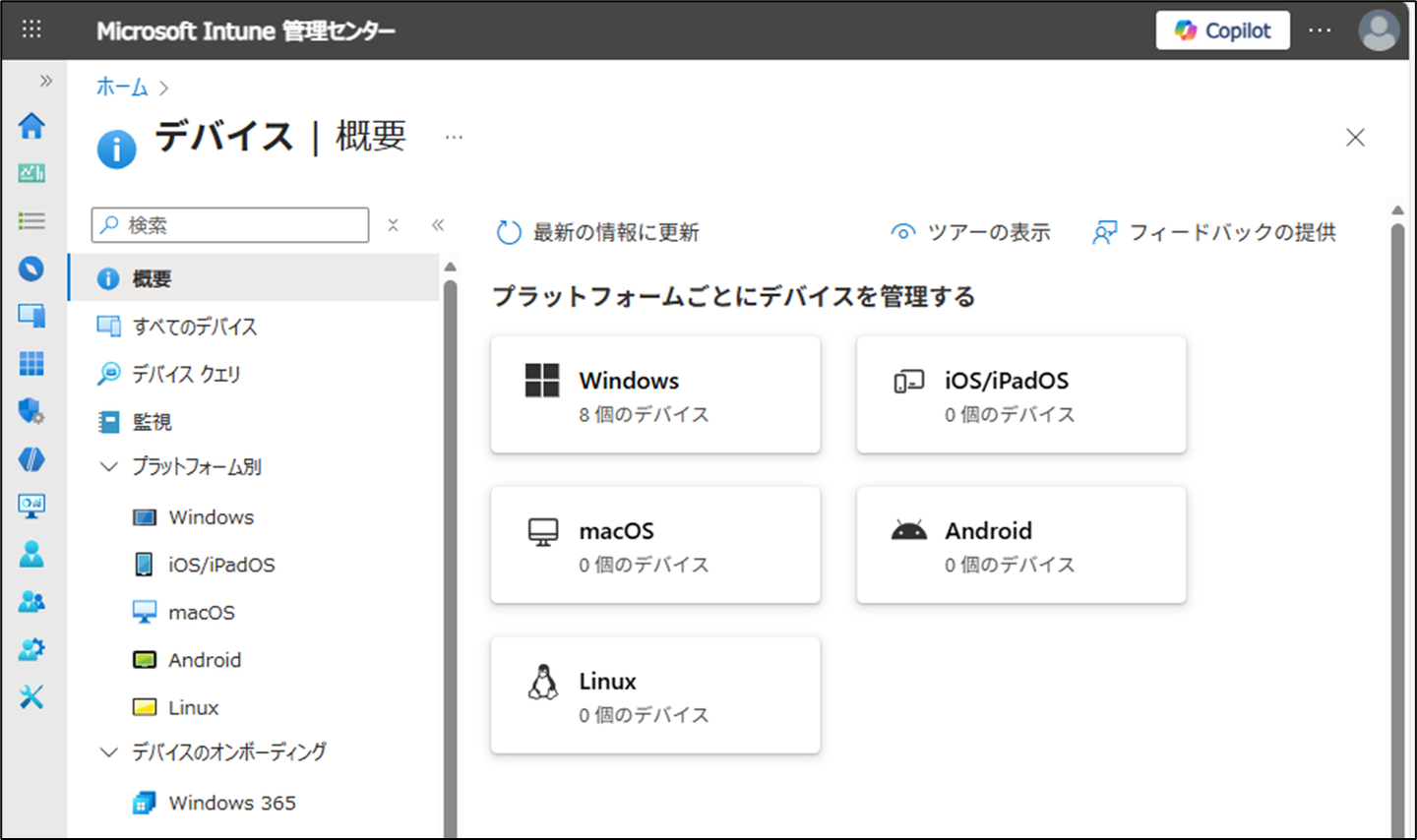Collapse the device menu with double-chevron
Image resolution: width=1417 pixels, height=840 pixels.
(x=438, y=225)
